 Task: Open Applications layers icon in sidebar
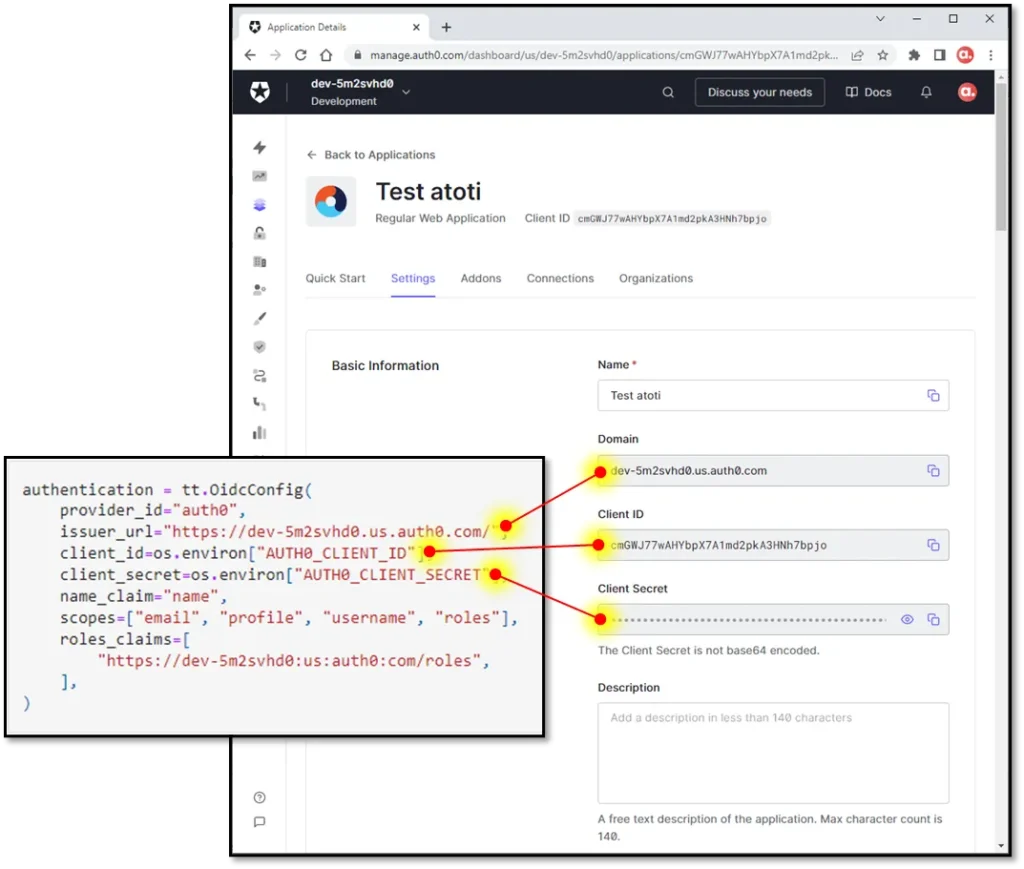pyautogui.click(x=260, y=205)
